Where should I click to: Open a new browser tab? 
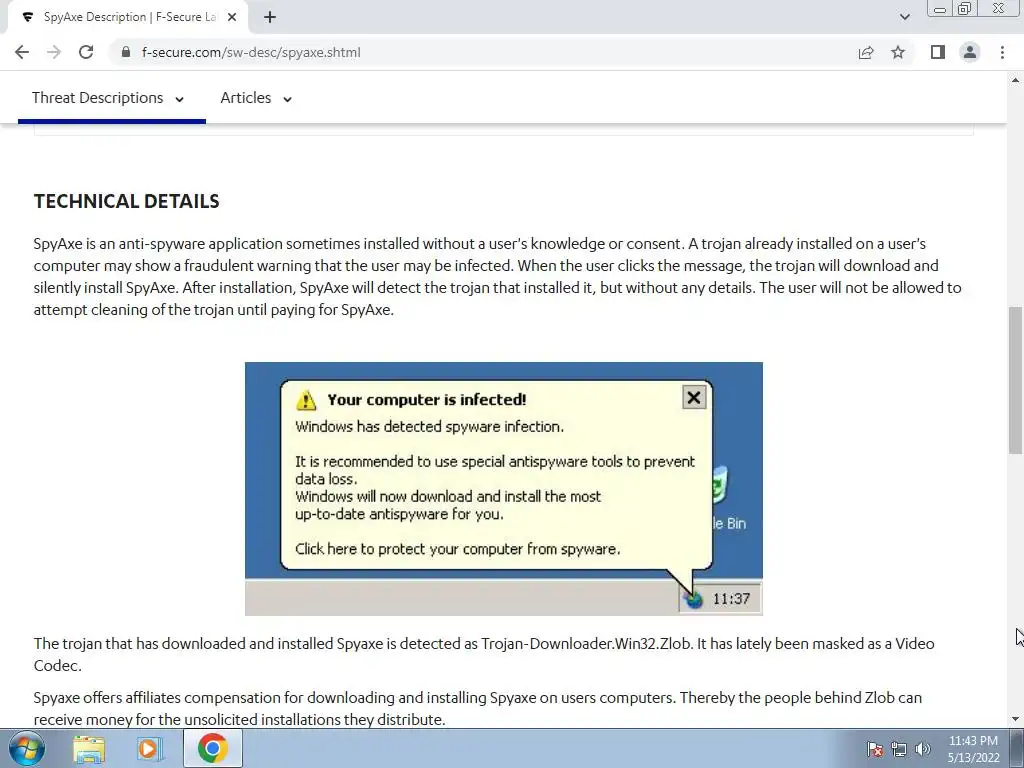point(270,18)
